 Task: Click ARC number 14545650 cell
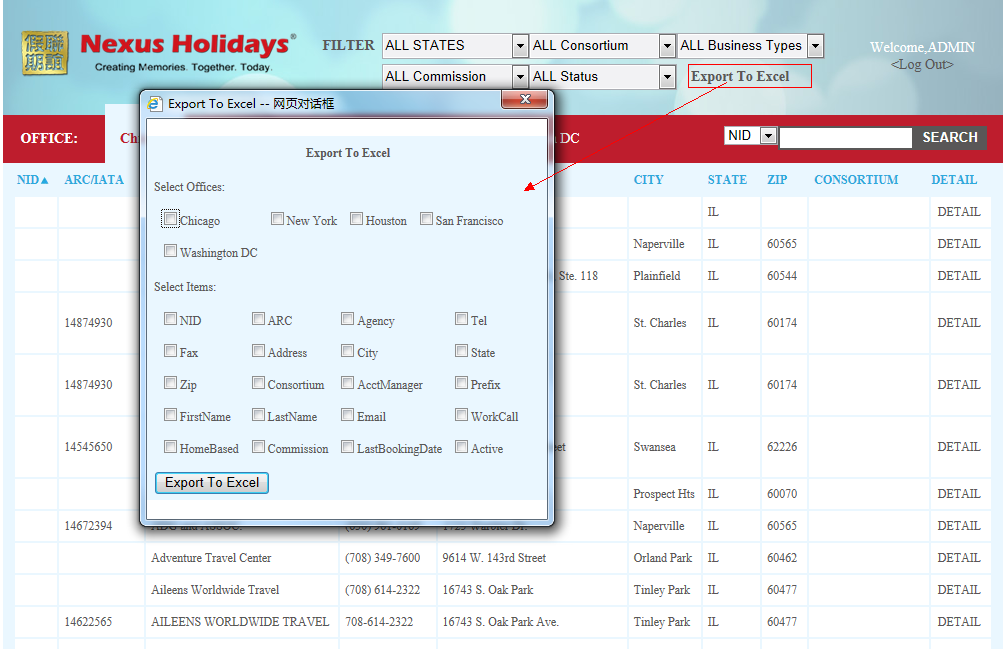89,447
